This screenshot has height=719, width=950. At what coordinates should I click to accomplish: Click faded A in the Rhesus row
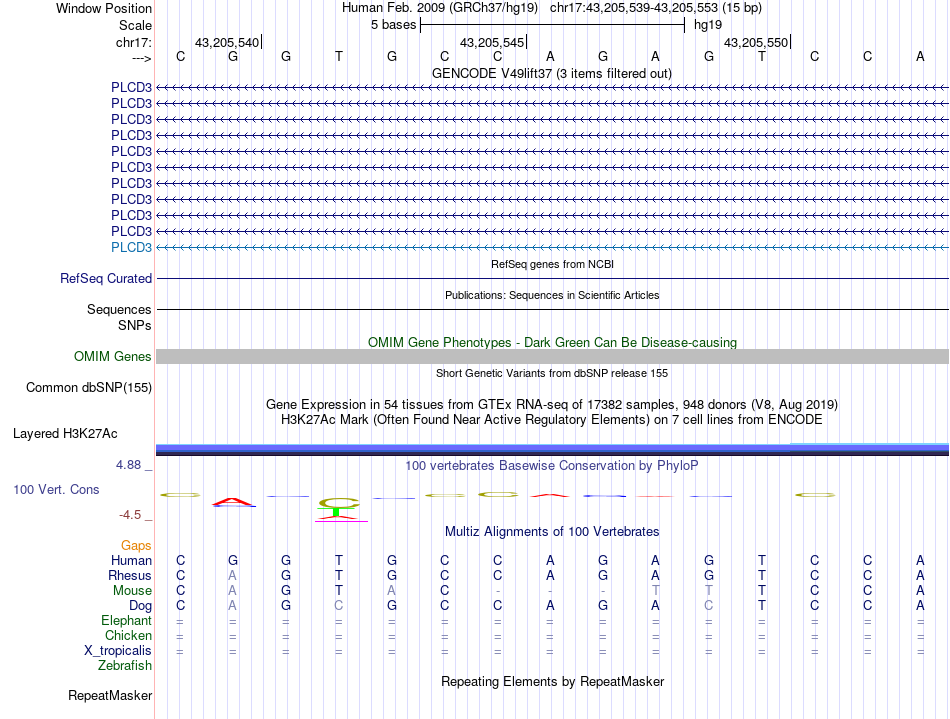(x=233, y=575)
